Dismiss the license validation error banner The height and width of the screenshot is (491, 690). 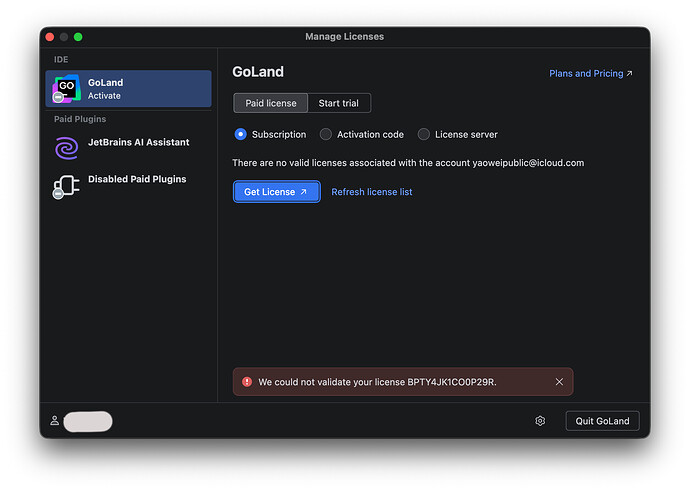click(559, 382)
